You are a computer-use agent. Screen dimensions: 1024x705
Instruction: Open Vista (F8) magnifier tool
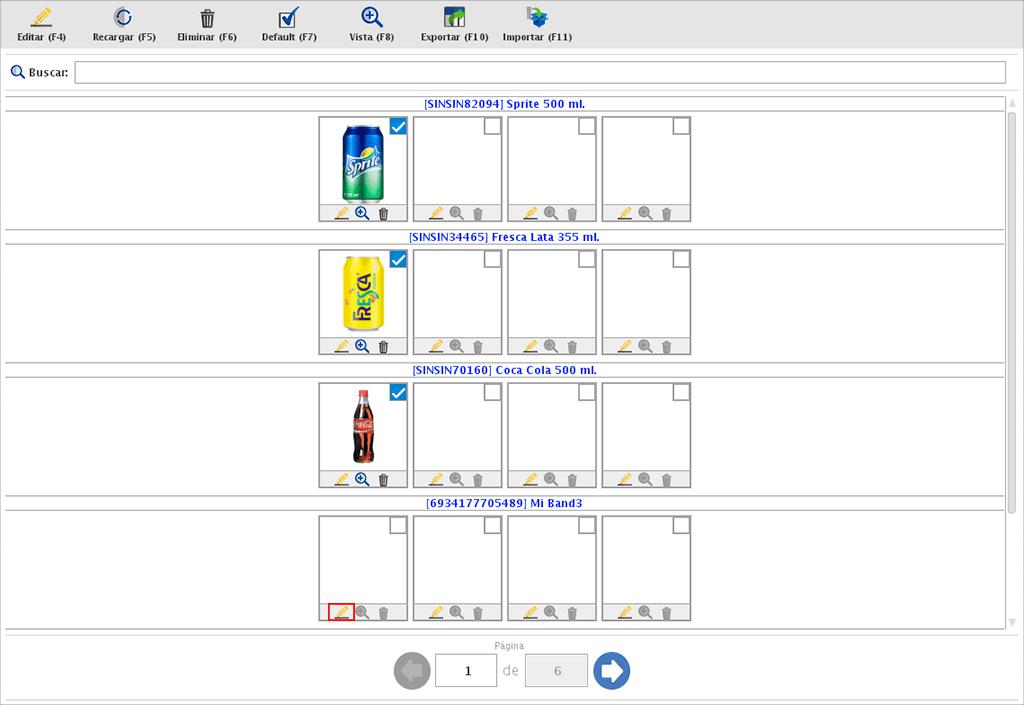[x=372, y=18]
